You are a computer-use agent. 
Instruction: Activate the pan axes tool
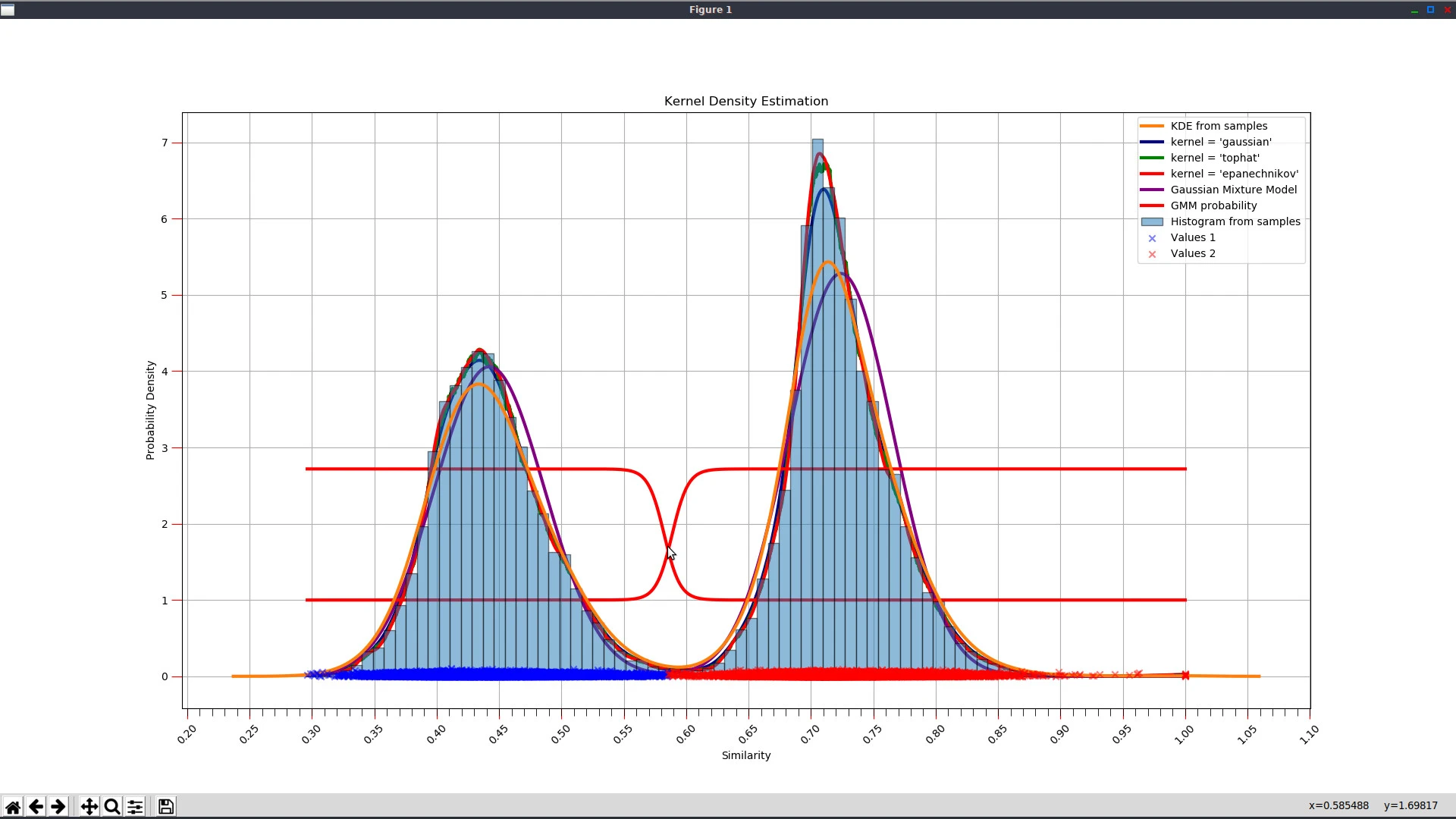pyautogui.click(x=89, y=807)
